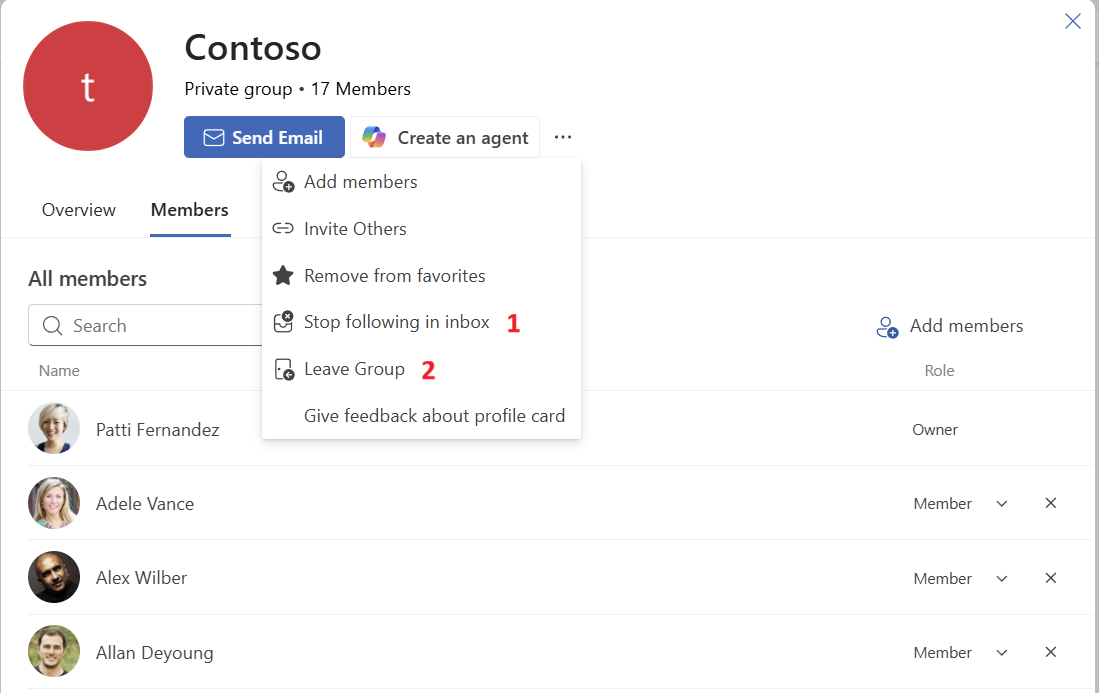The image size is (1099, 693).
Task: Switch to the Overview tab
Action: click(78, 210)
